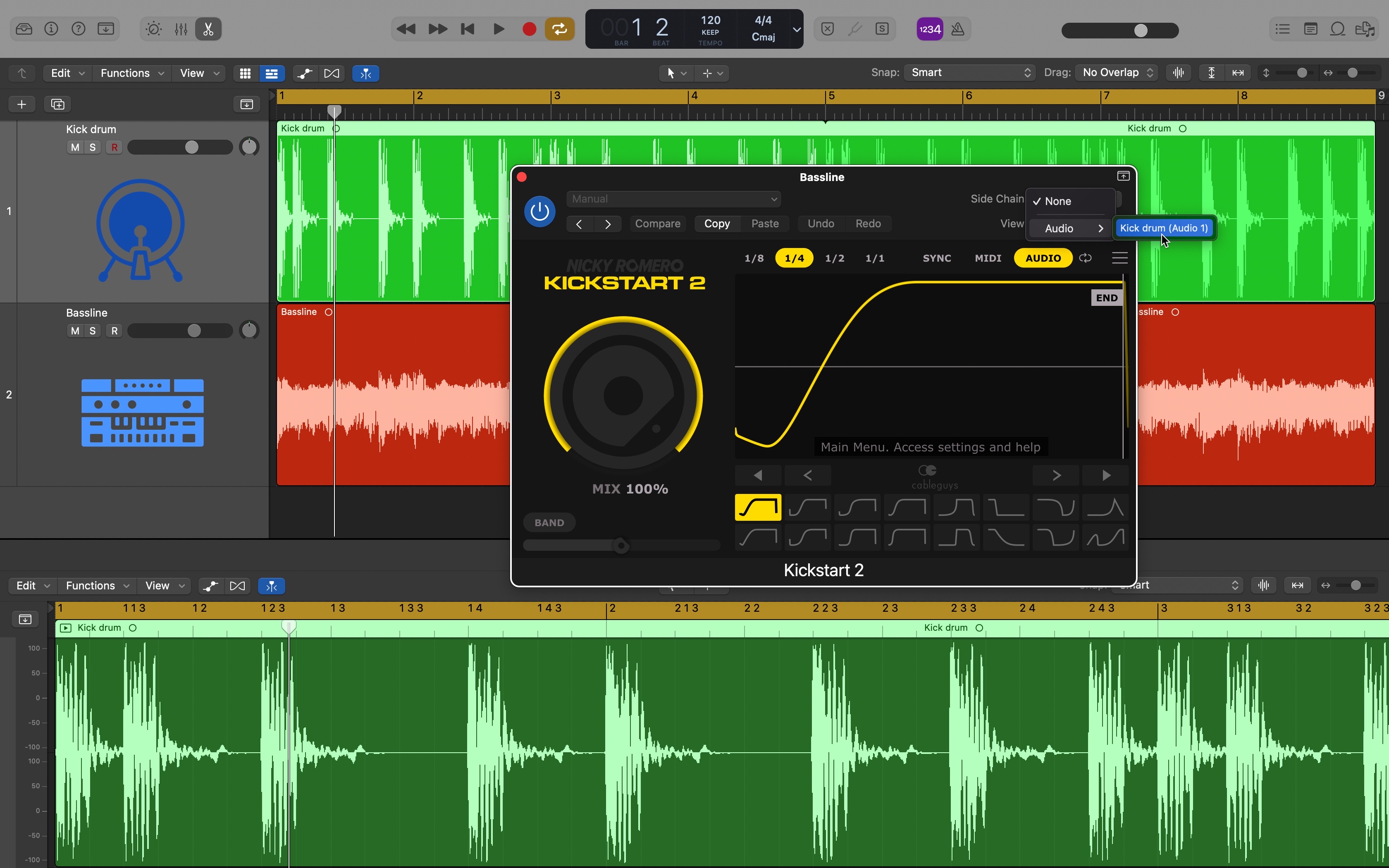Select the first highlighted curve preset
Screen dimensions: 1389x868
[x=758, y=508]
